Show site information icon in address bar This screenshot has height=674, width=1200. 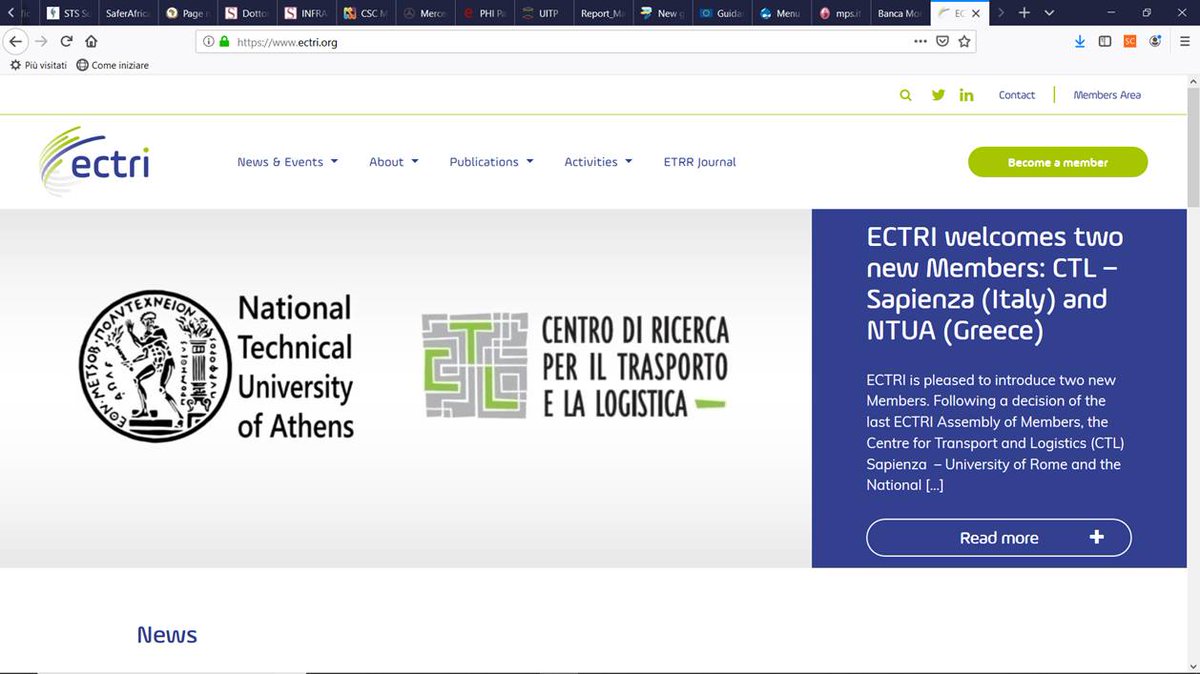point(208,42)
